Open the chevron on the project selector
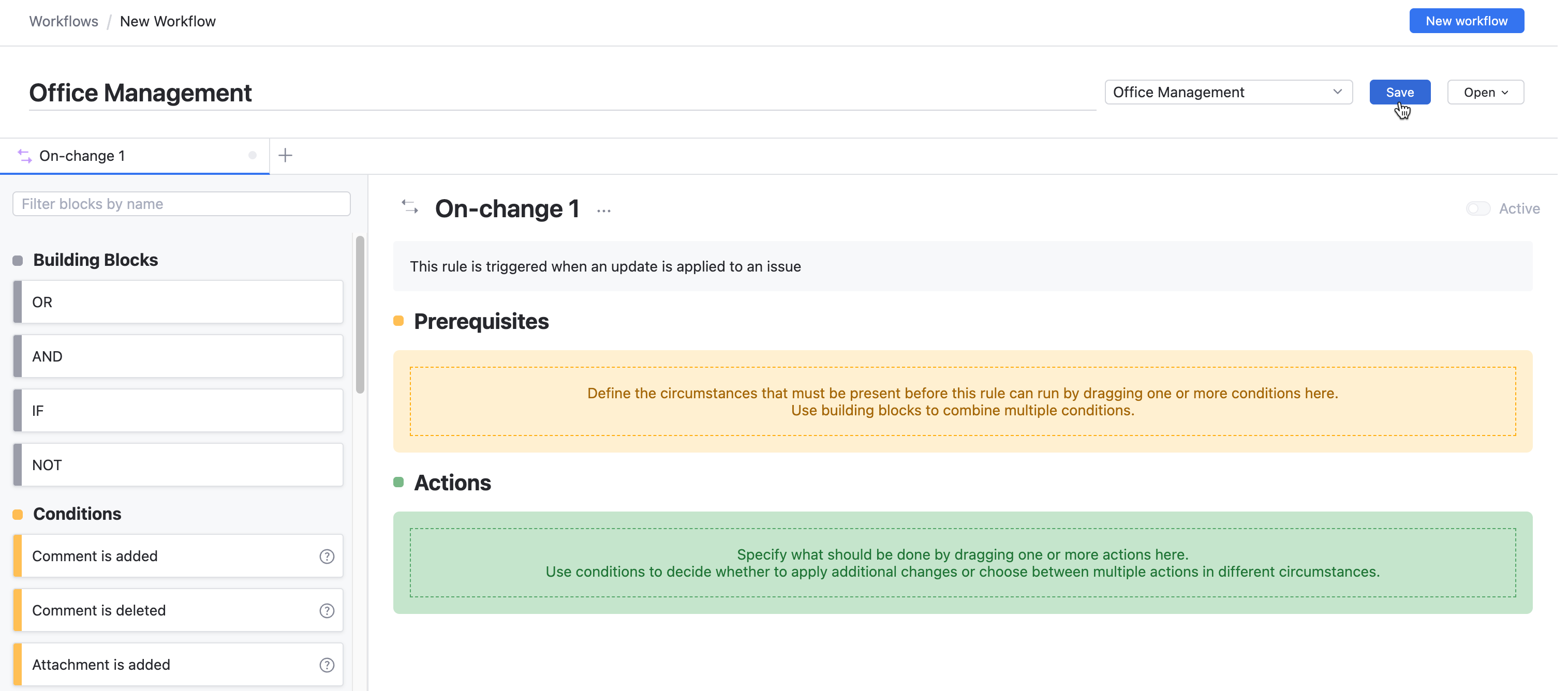This screenshot has height=691, width=1568. pyautogui.click(x=1337, y=92)
